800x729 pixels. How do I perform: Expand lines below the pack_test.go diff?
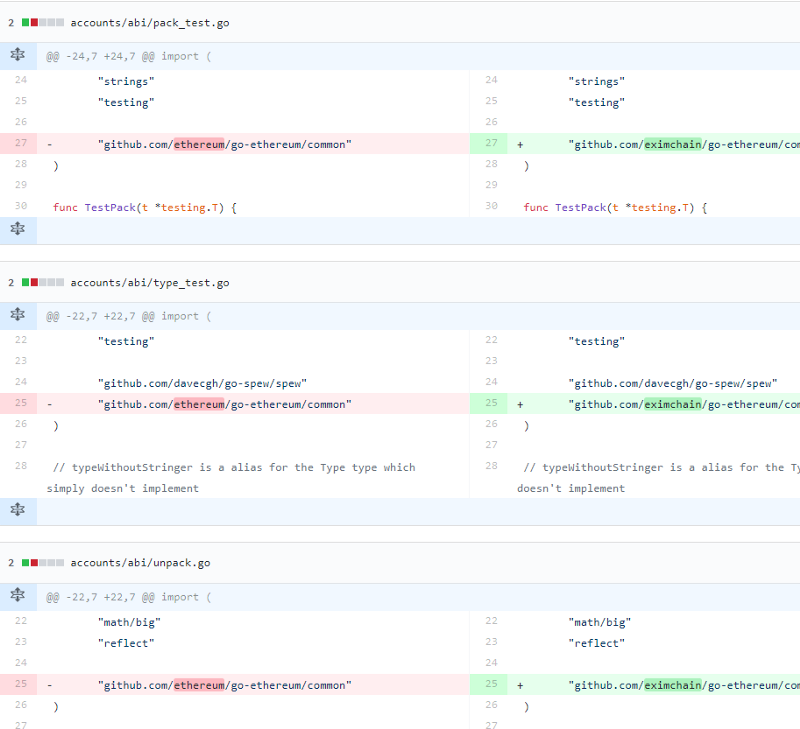pyautogui.click(x=17, y=230)
